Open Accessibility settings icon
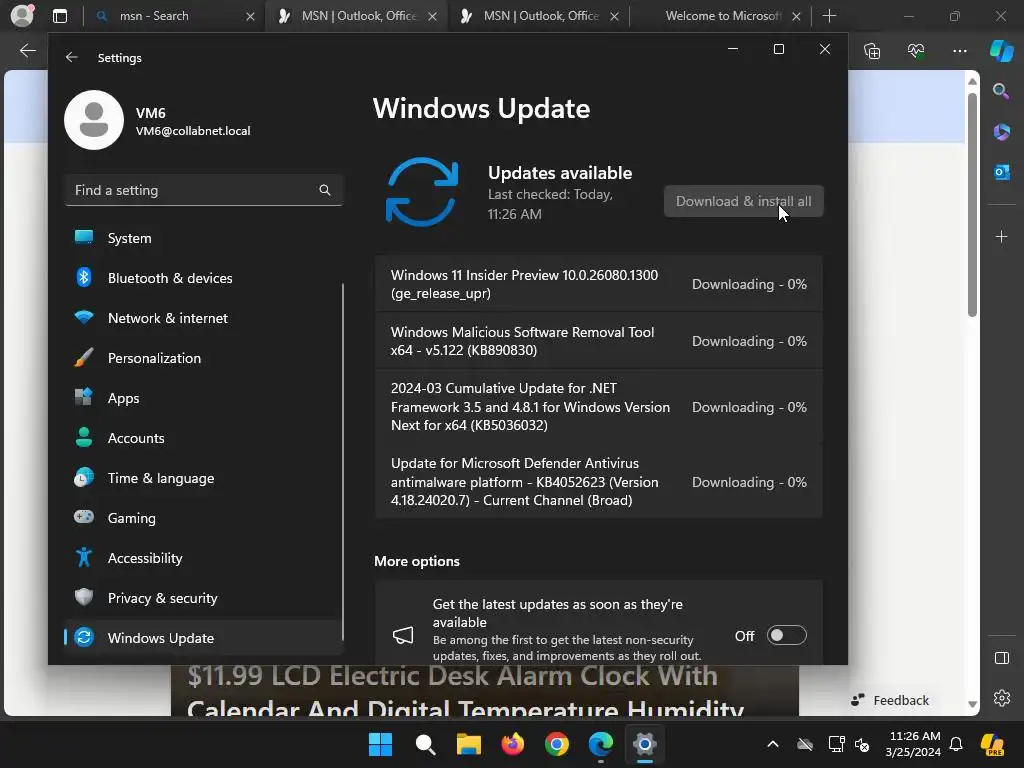The width and height of the screenshot is (1024, 768). 84,557
